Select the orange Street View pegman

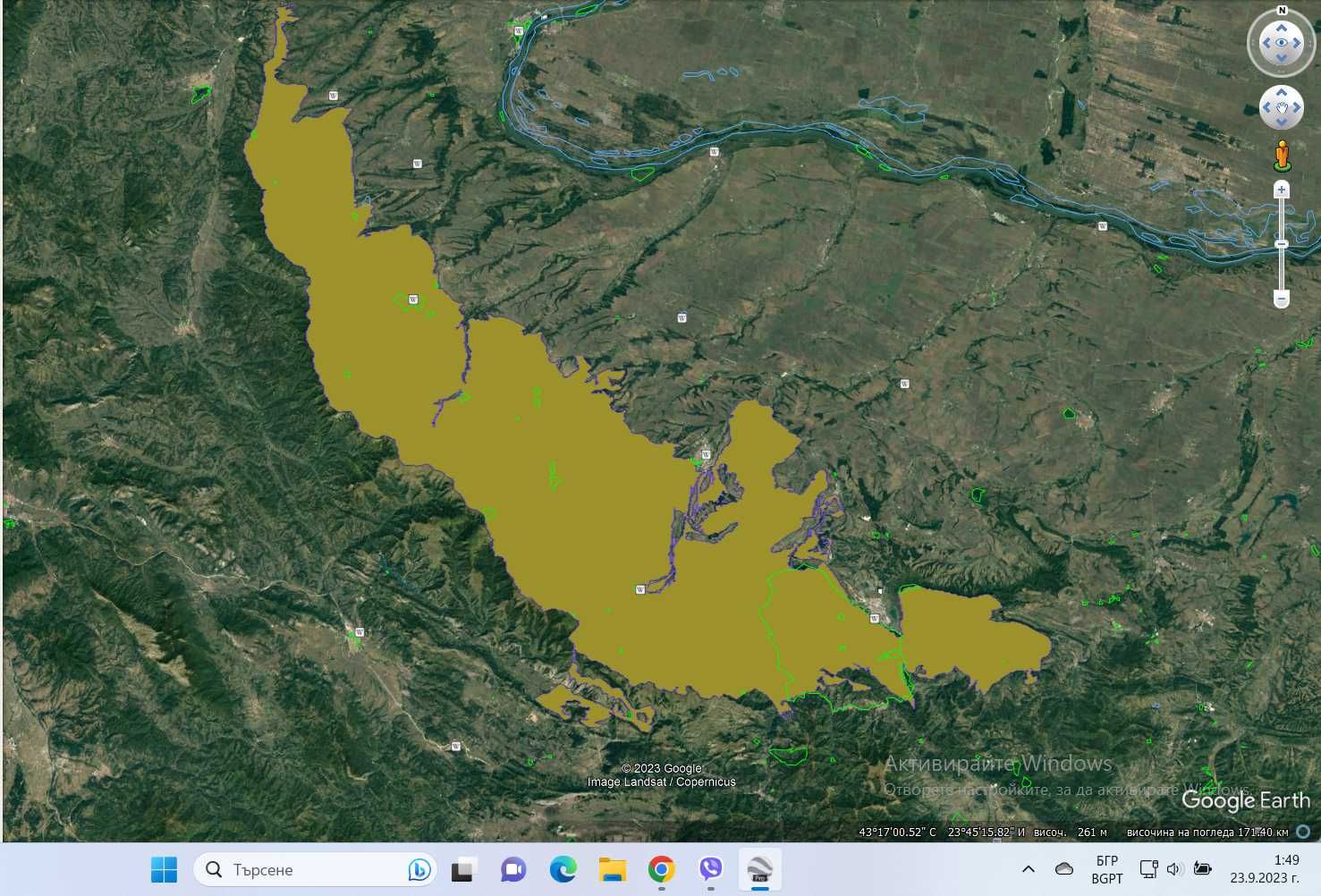coord(1282,156)
